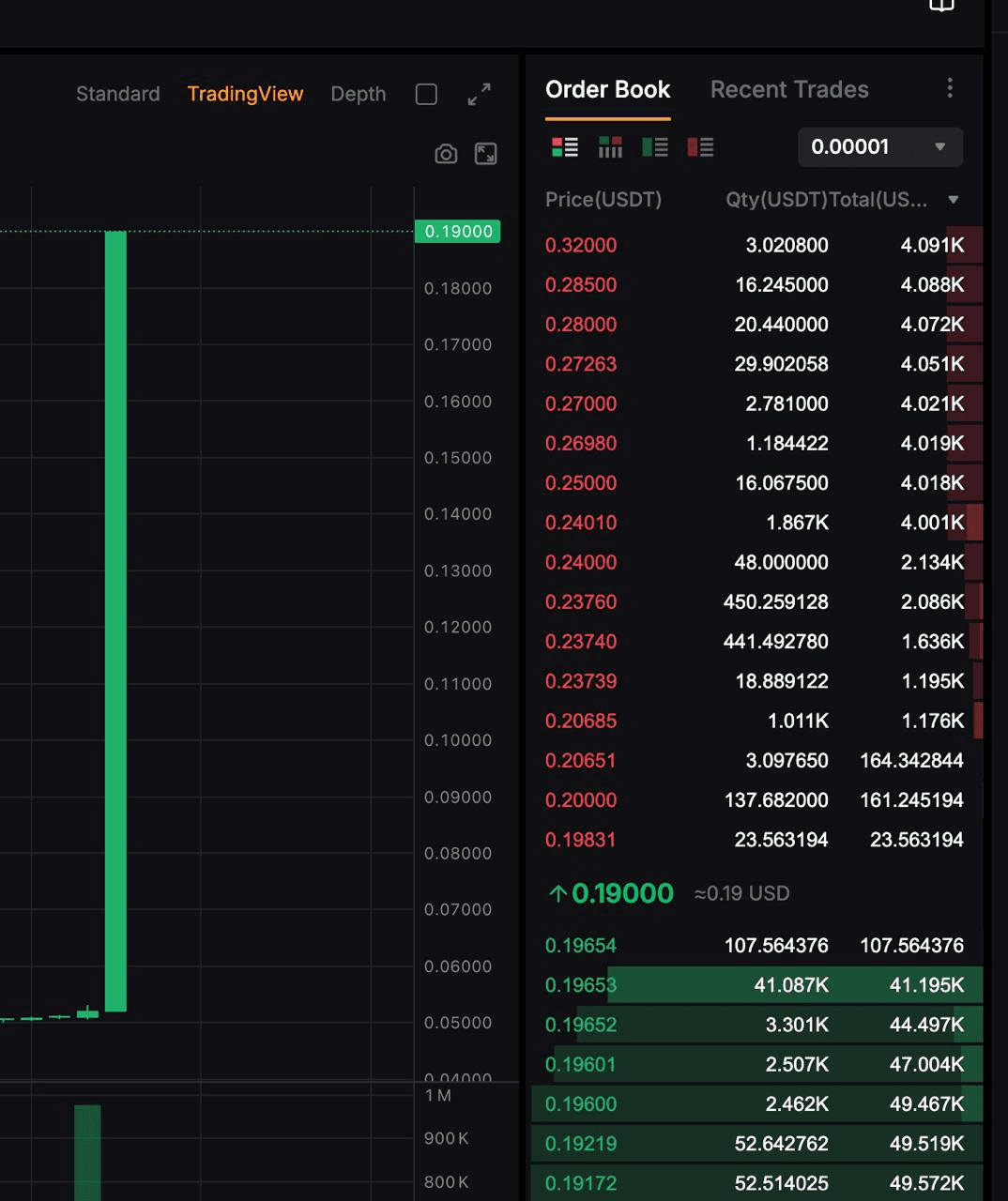Select the 0.24000 ask price
This screenshot has height=1201, width=1008.
point(581,562)
